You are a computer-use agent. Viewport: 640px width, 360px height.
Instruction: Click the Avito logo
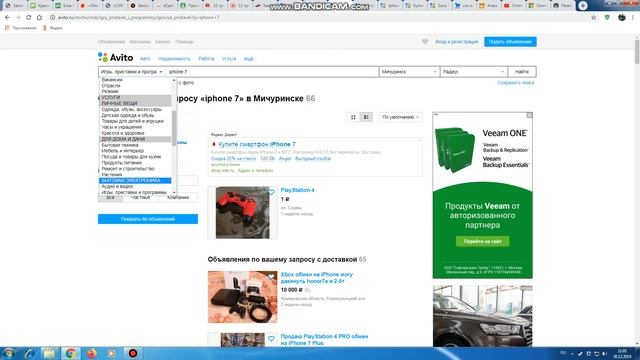pyautogui.click(x=116, y=58)
